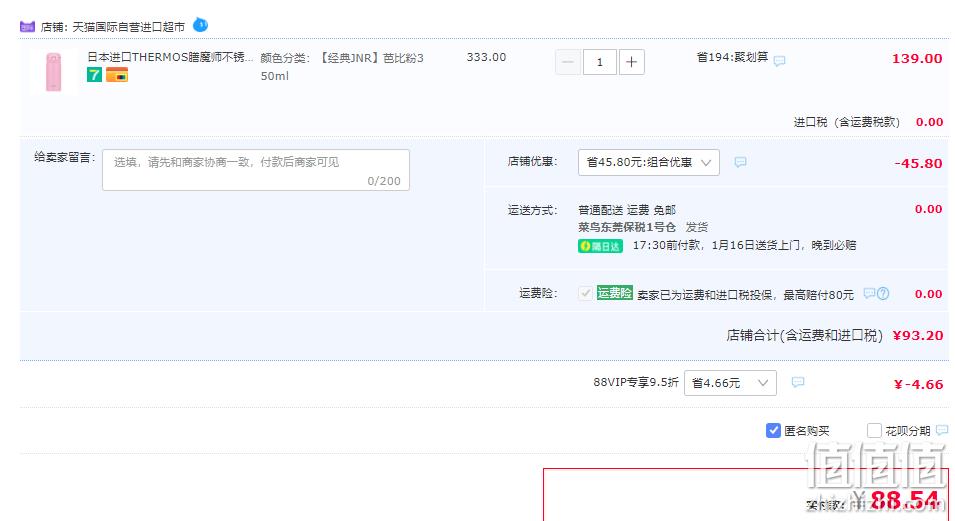The width and height of the screenshot is (955, 521).
Task: Click the quantity input field
Action: [600, 62]
